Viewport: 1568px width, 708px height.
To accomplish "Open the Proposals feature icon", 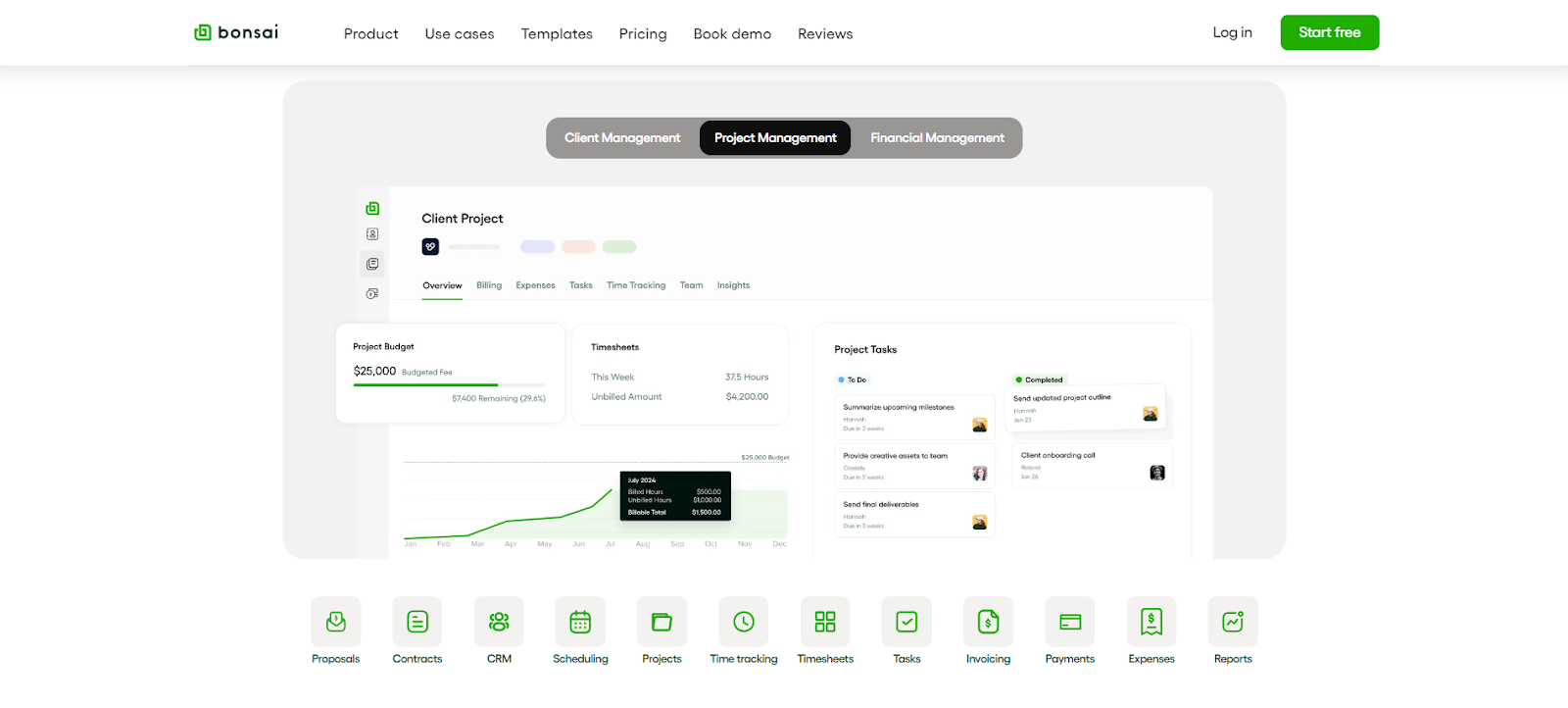I will pos(336,622).
